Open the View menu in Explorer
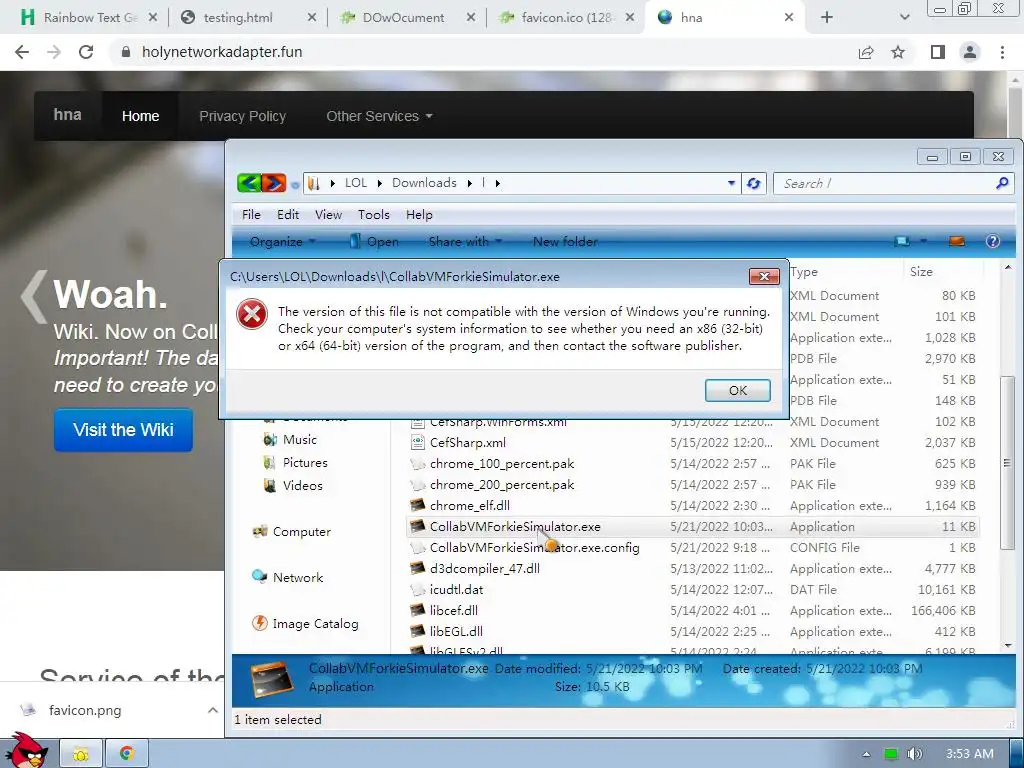1024x768 pixels. (x=328, y=215)
